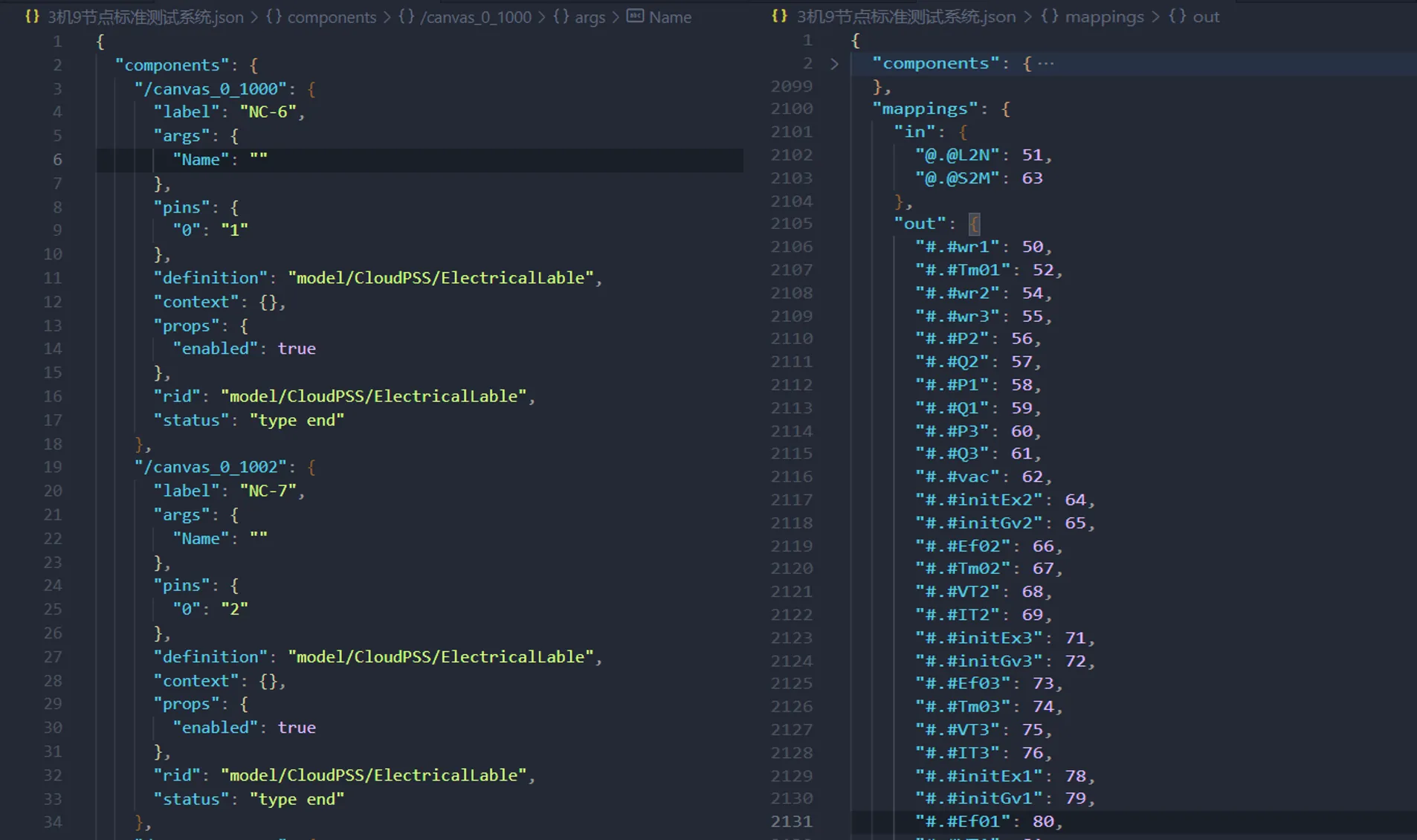Image resolution: width=1417 pixels, height=840 pixels.
Task: Click the file breadcrumb in the left editor
Action: click(x=146, y=17)
